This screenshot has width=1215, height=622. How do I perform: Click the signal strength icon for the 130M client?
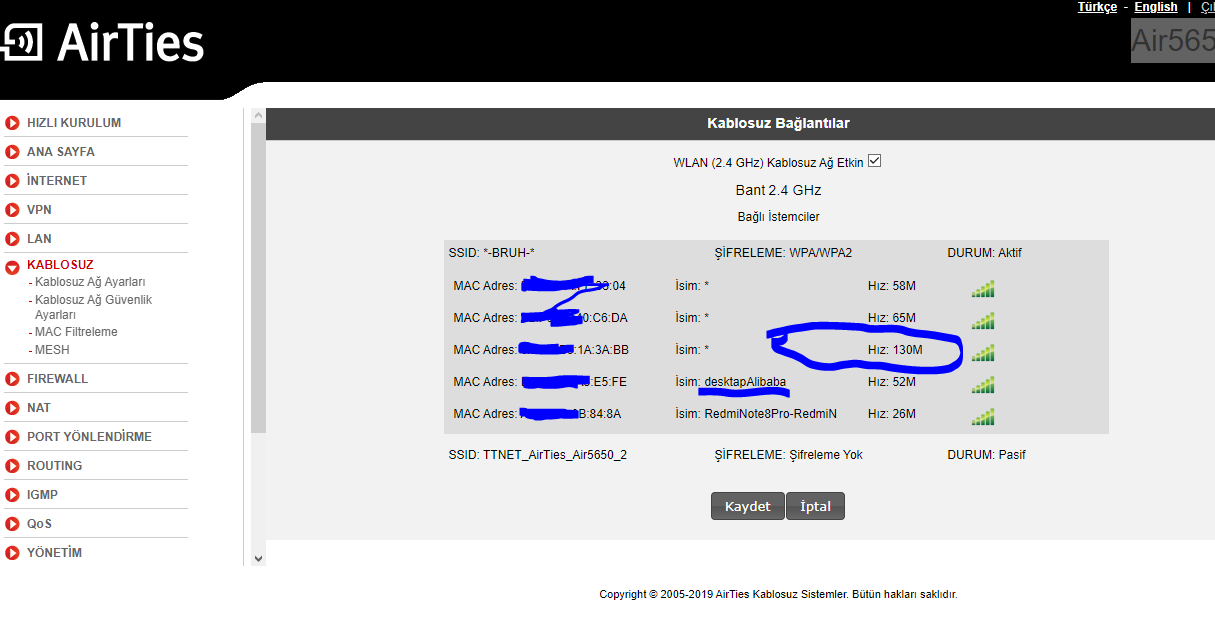983,352
